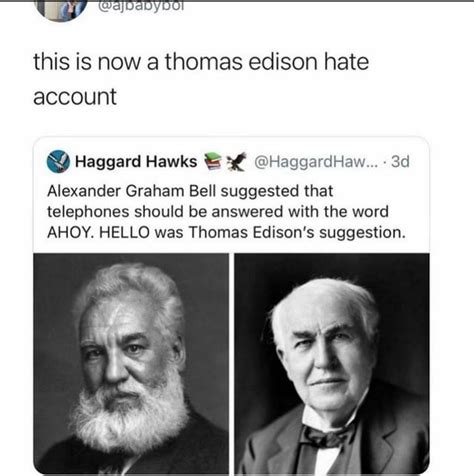Click the bow tie in right photo
The image size is (474, 476).
(x=323, y=436)
